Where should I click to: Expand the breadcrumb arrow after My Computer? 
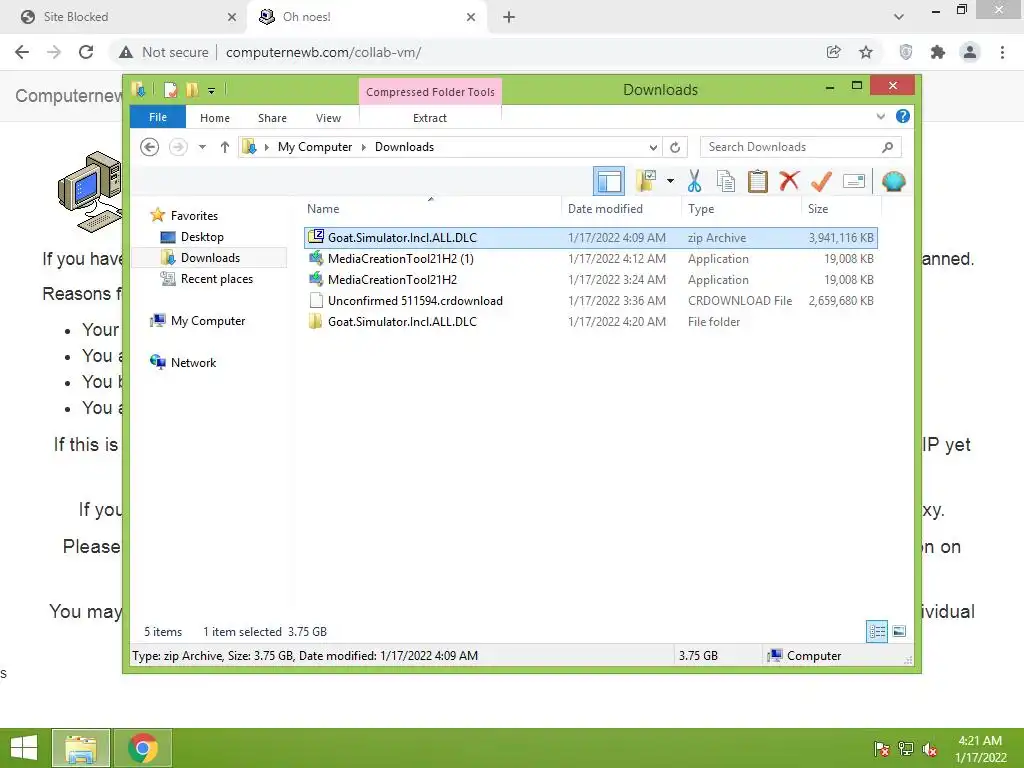[364, 147]
